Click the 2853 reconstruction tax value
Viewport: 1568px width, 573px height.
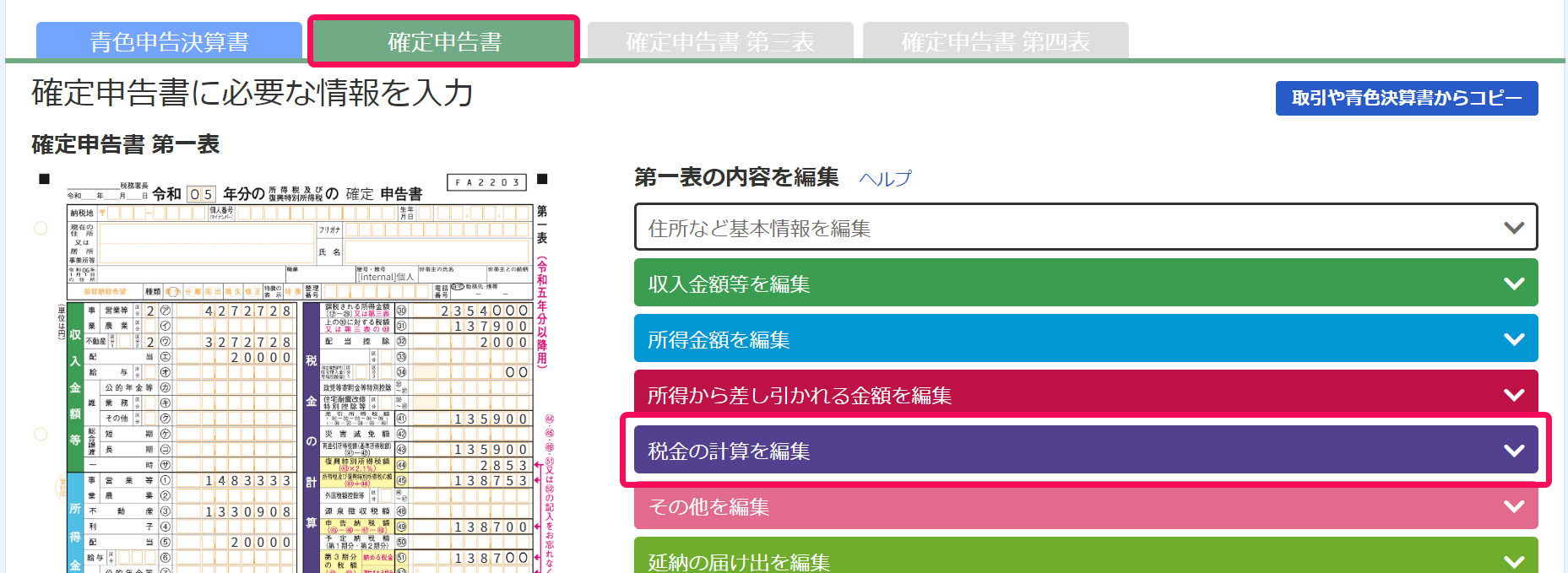coord(503,465)
